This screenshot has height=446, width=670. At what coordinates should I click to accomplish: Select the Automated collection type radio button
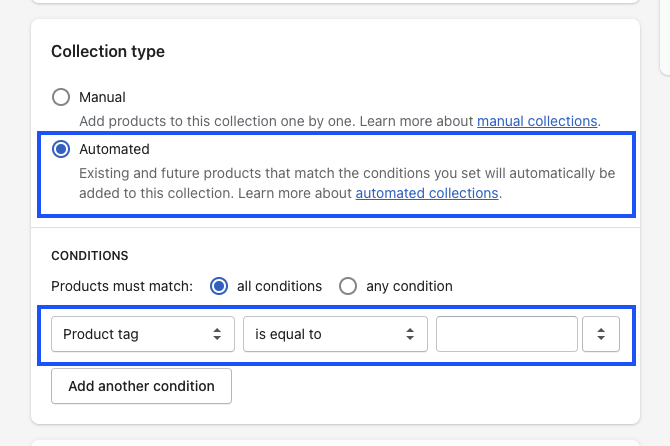[61, 149]
